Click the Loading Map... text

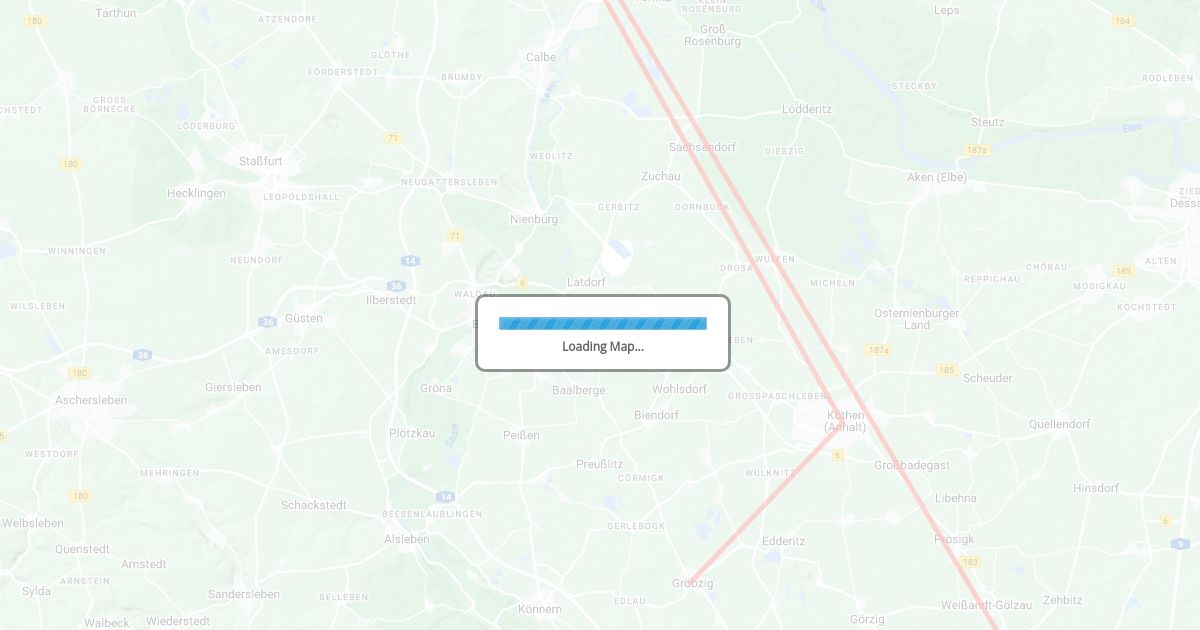click(603, 347)
